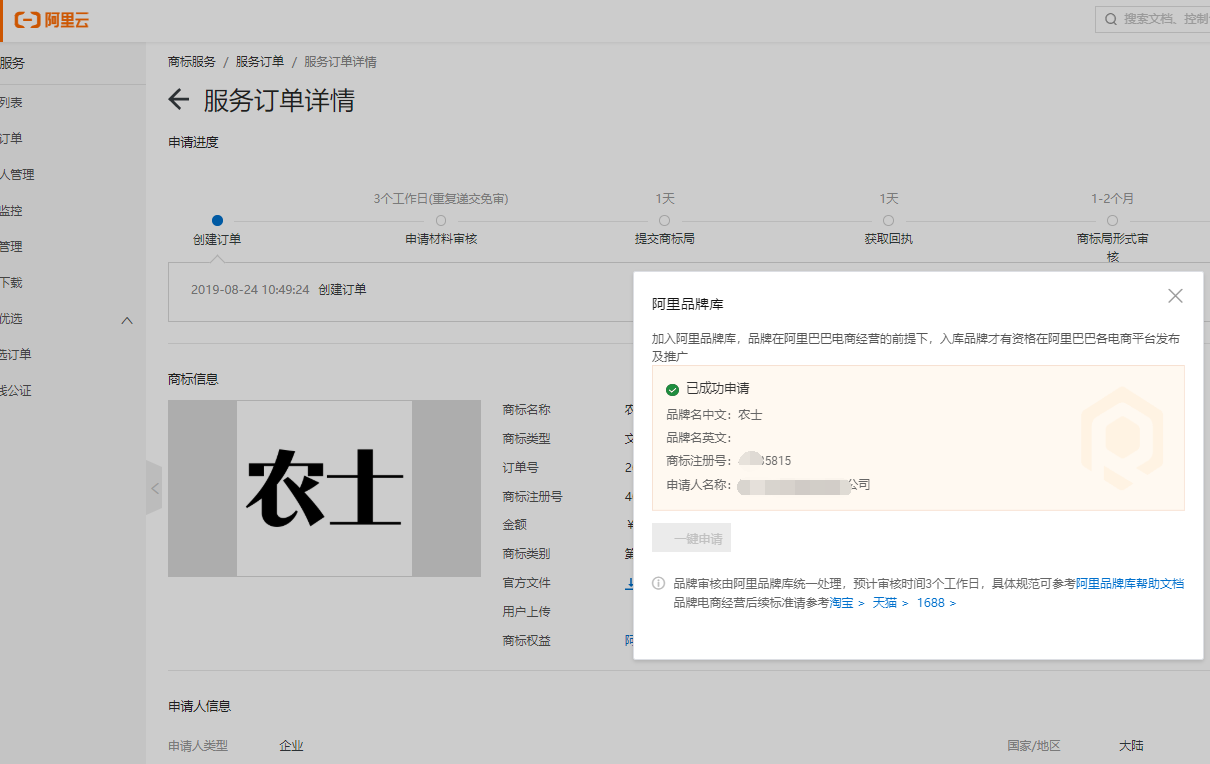Click the 商标注册号 field label in 商标信息
The height and width of the screenshot is (764, 1210).
tap(532, 497)
